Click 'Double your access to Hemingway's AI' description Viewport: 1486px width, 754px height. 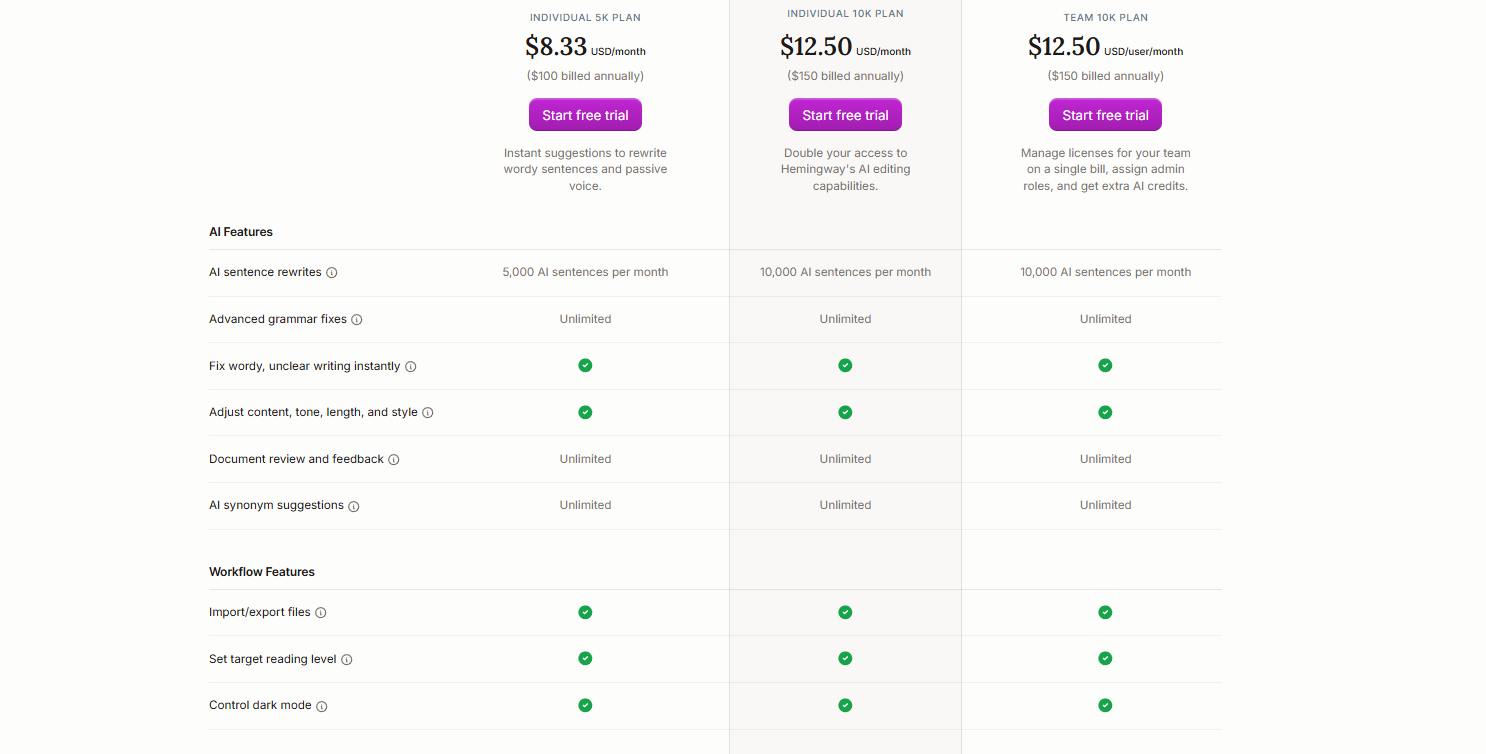845,169
